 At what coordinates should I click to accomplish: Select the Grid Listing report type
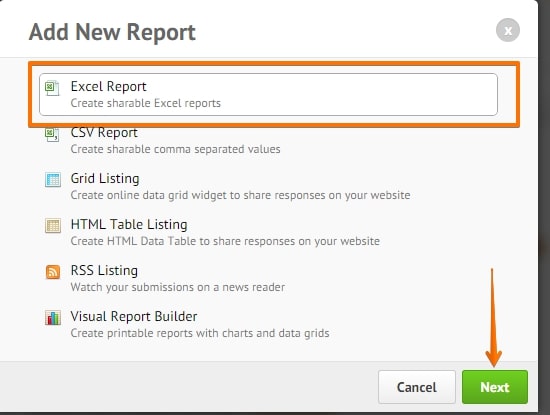point(105,179)
